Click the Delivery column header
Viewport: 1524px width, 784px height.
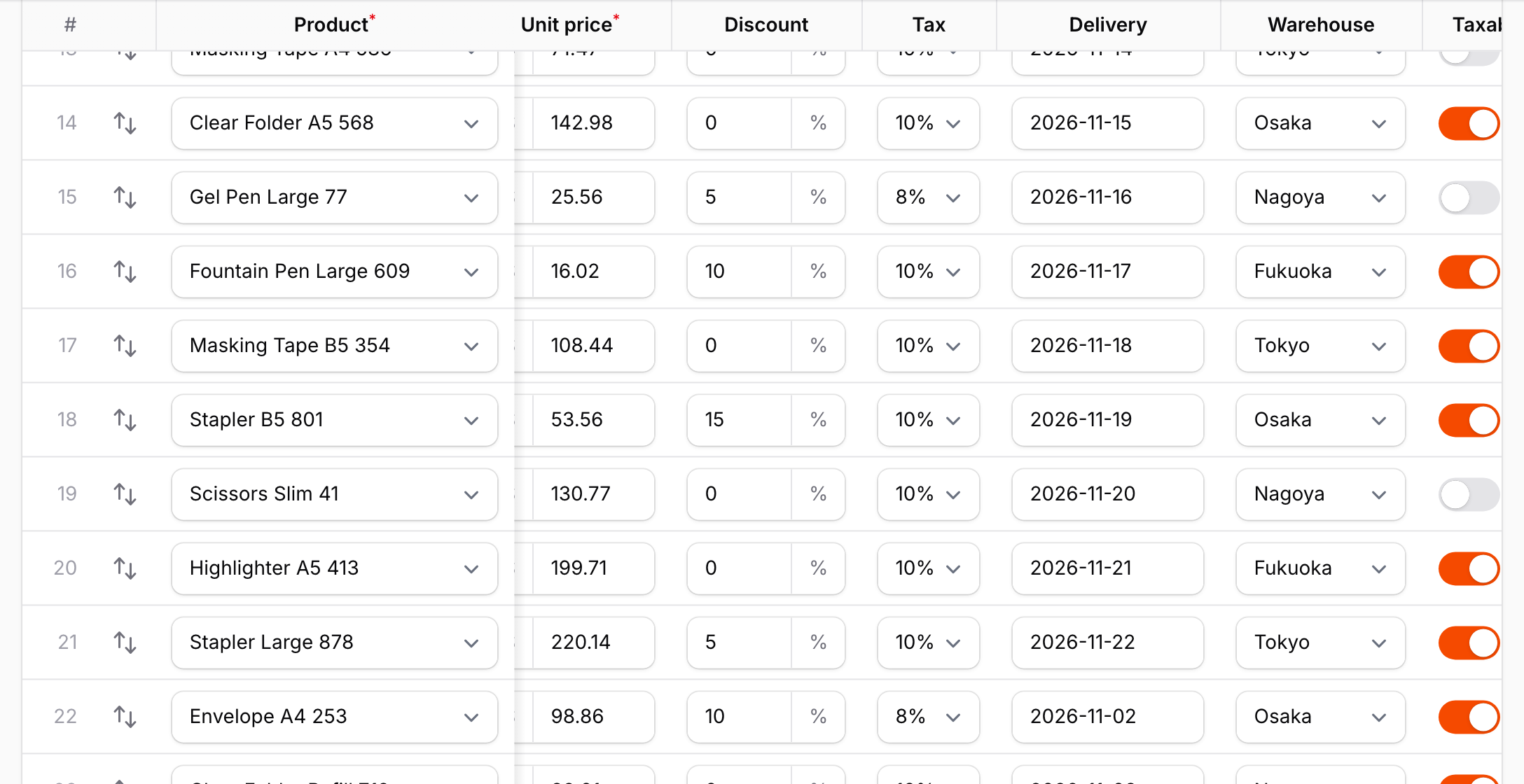(1108, 24)
